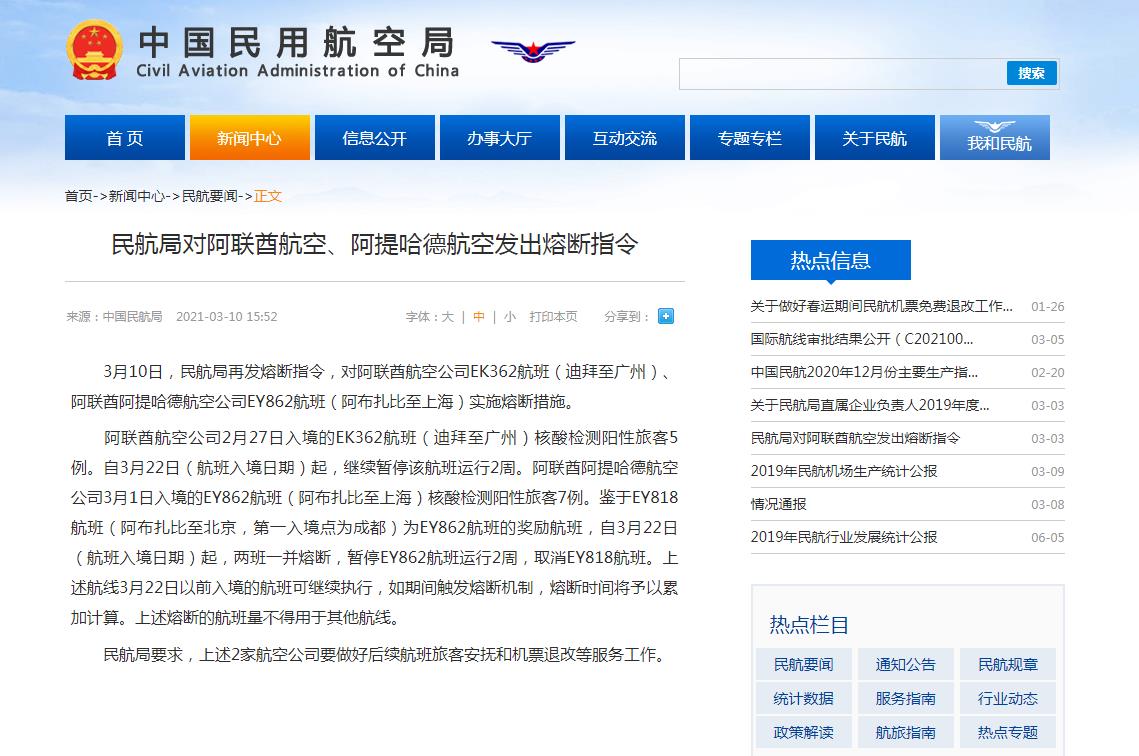Follow the 首页 breadcrumb link
The width and height of the screenshot is (1139, 756).
click(x=78, y=196)
